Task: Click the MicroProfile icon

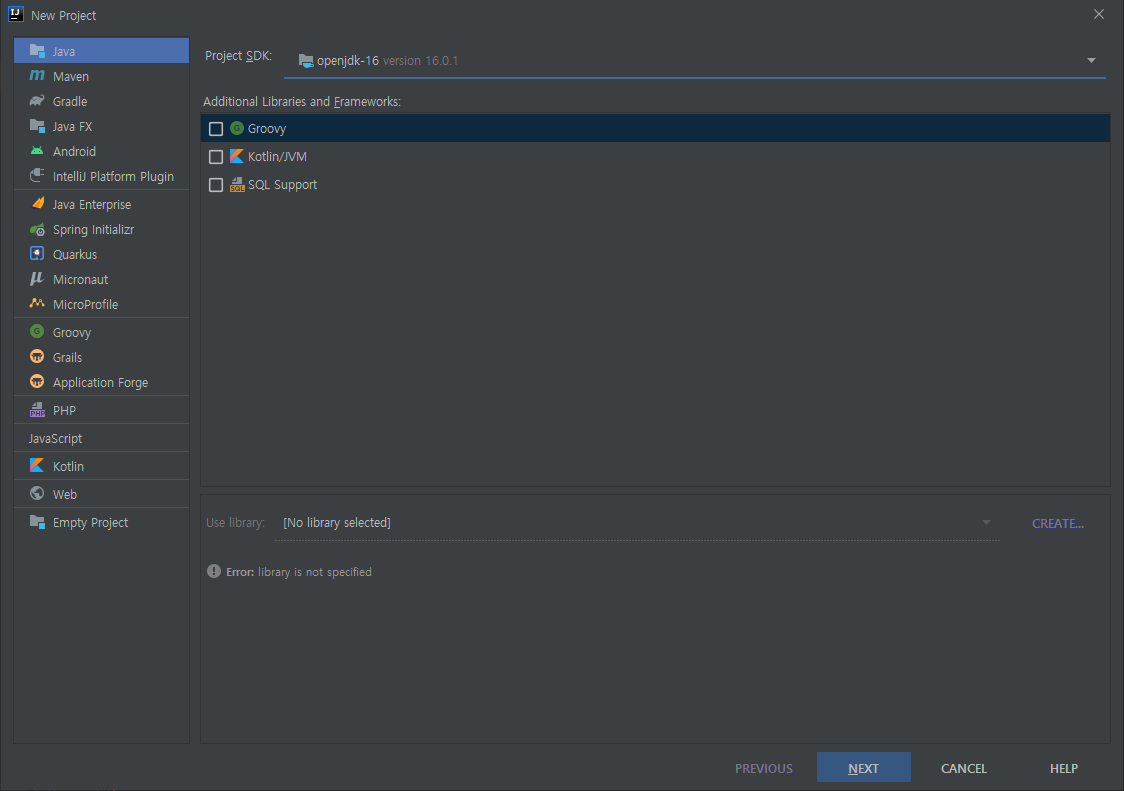Action: click(x=37, y=303)
